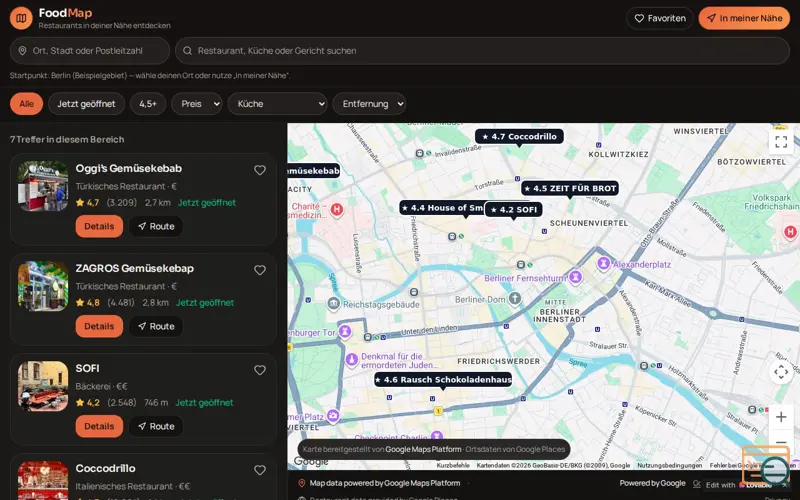Image resolution: width=800 pixels, height=500 pixels.
Task: Open Details for SOFI
Action: point(99,426)
